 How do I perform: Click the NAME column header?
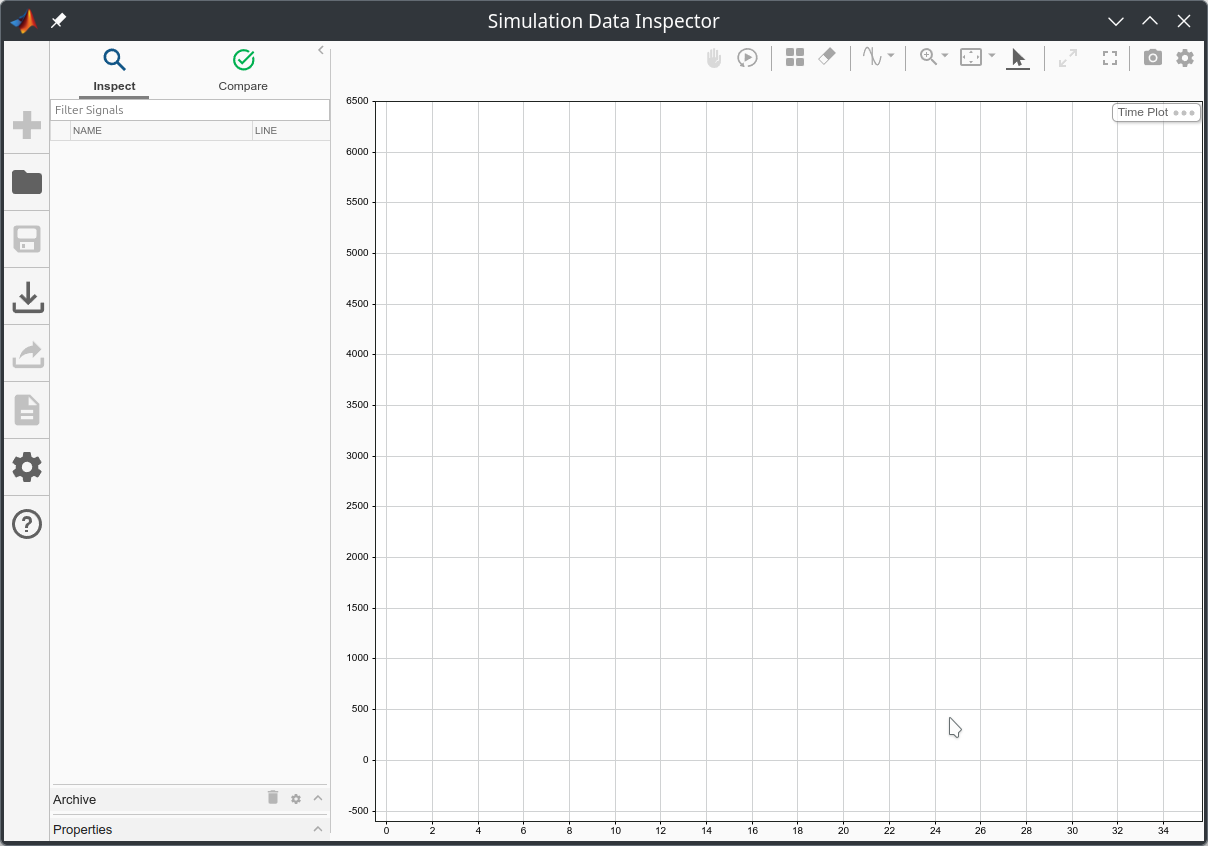tap(161, 131)
